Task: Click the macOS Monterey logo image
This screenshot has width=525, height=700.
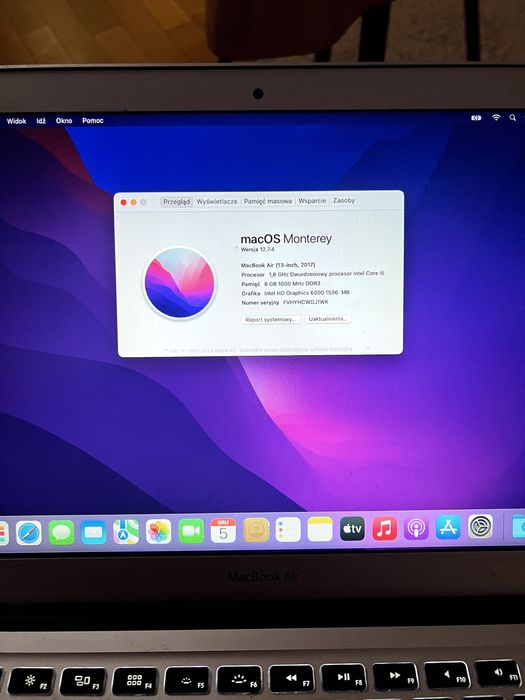Action: click(179, 283)
